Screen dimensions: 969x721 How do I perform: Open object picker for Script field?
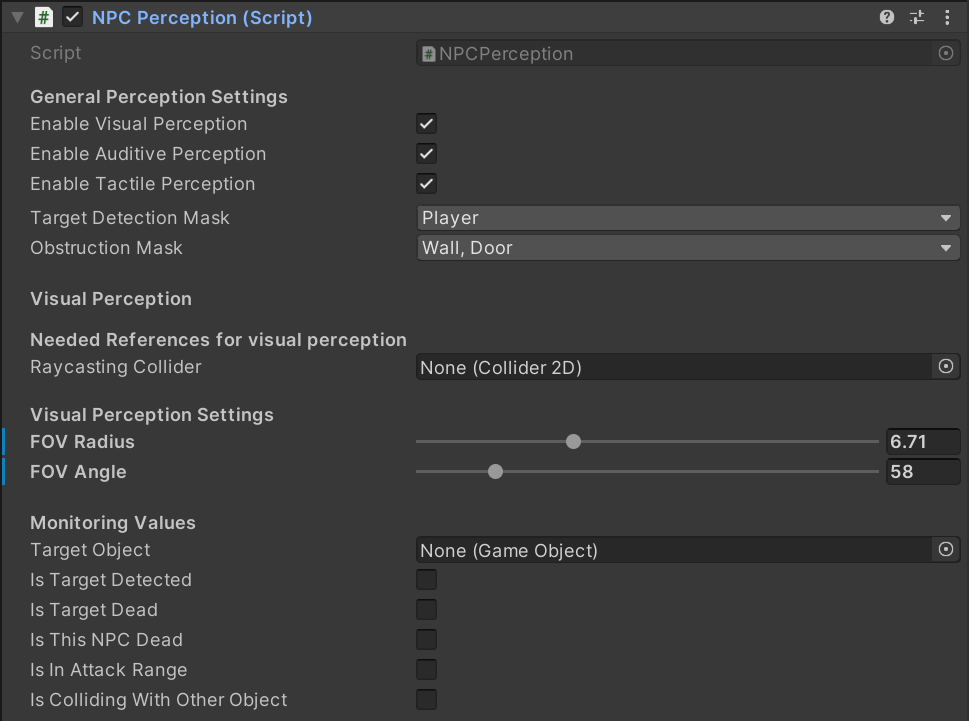pyautogui.click(x=946, y=53)
